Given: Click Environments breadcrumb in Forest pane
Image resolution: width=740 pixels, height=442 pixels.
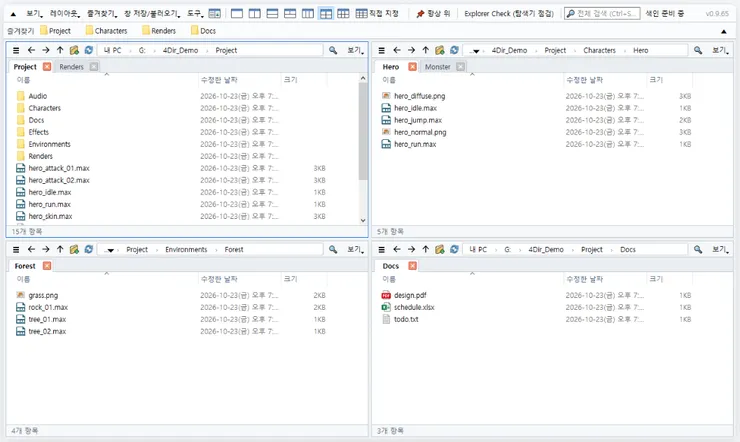Looking at the screenshot, I should coord(186,250).
